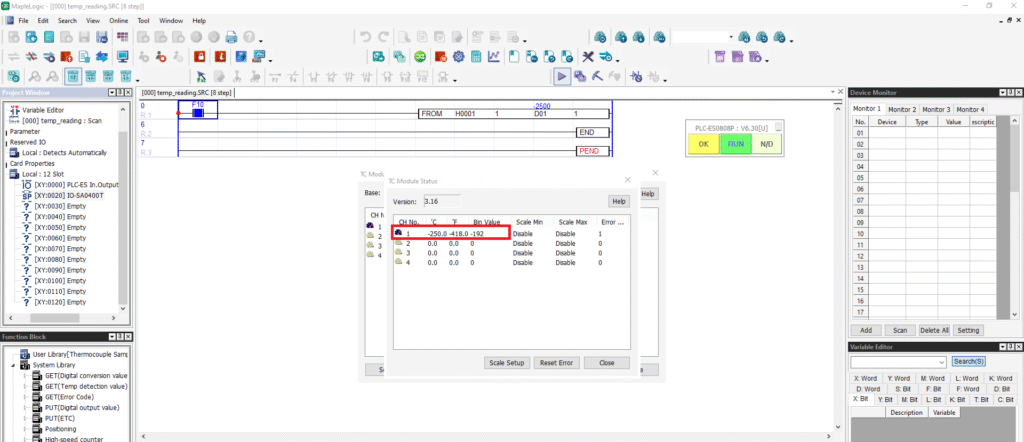Select Variable Editor in project tree
1024x442 pixels.
(x=43, y=110)
